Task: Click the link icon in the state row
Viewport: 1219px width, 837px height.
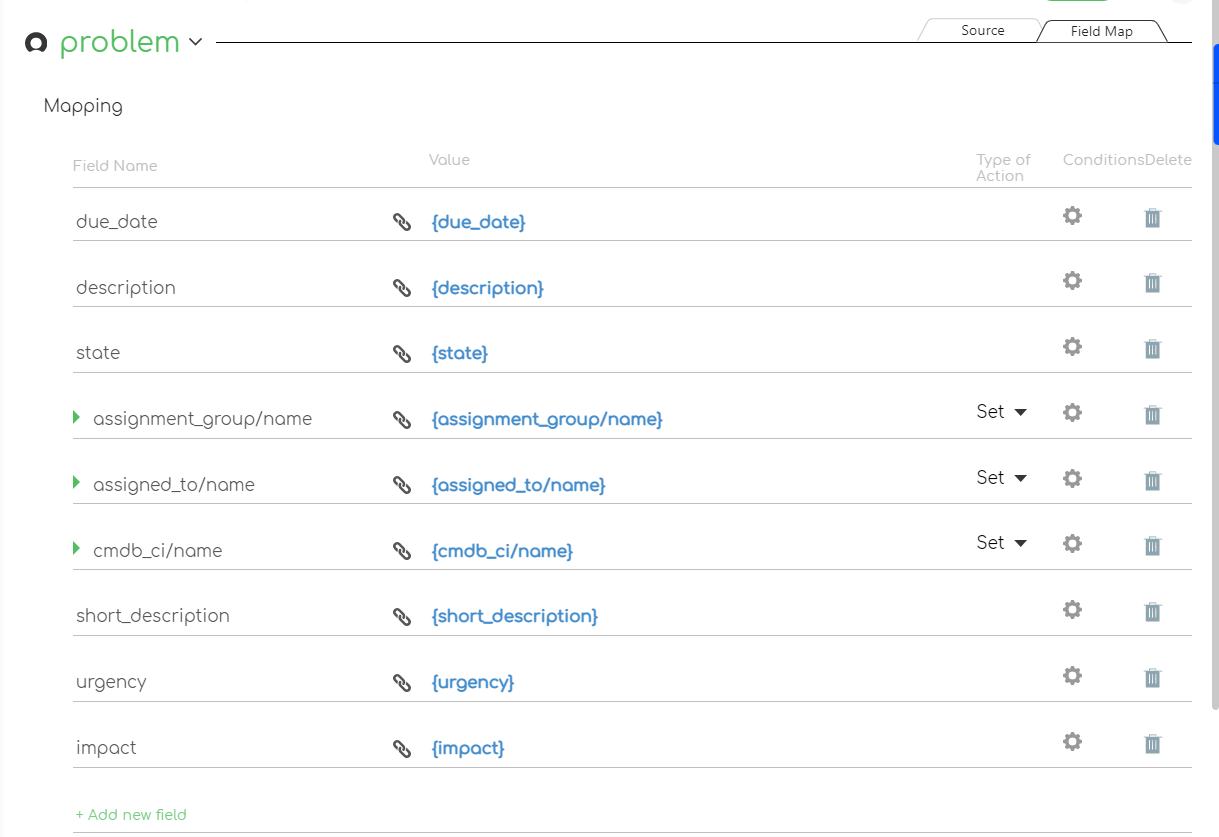Action: [x=402, y=354]
